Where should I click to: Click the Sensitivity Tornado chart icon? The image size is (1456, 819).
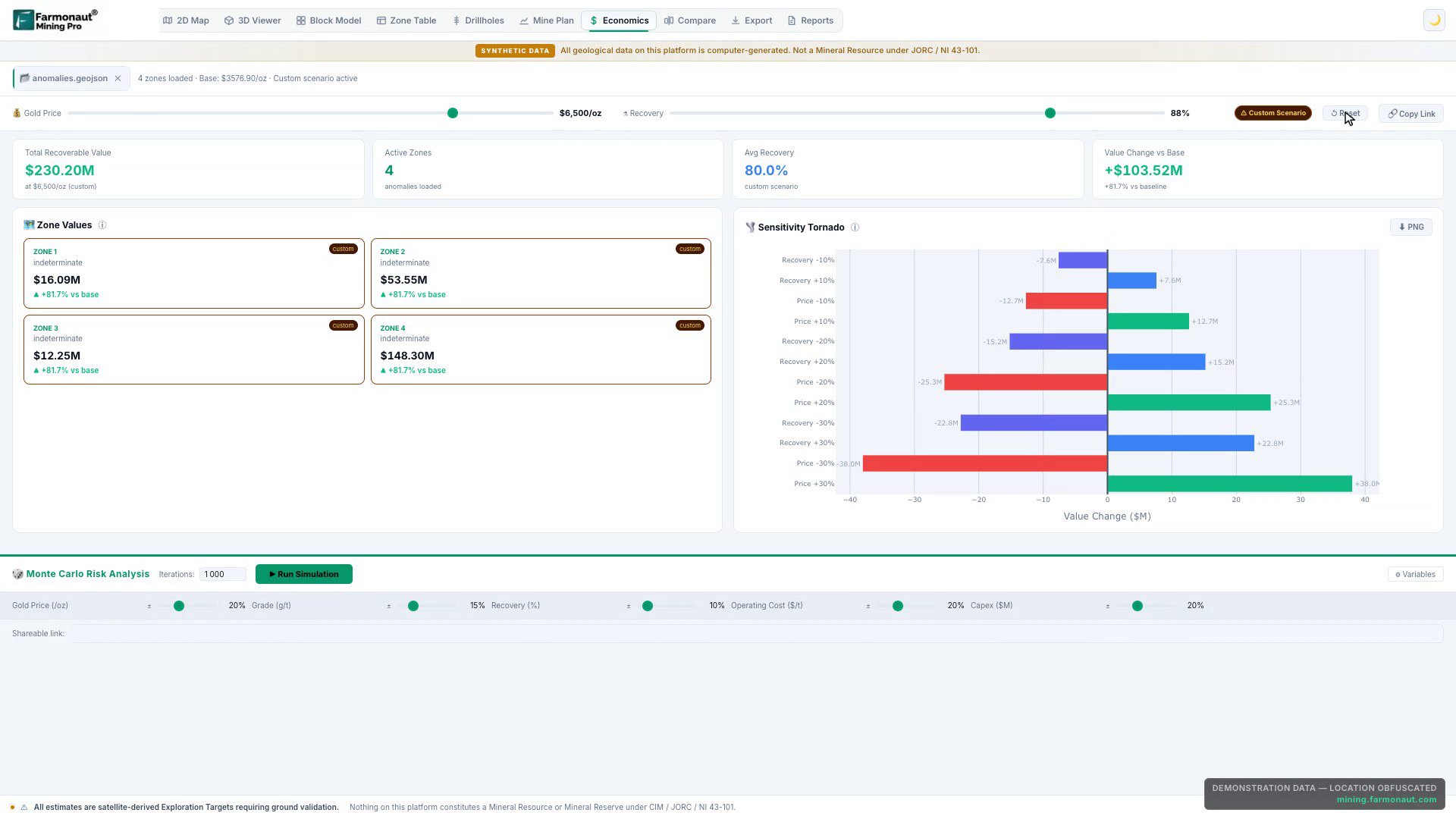tap(750, 227)
